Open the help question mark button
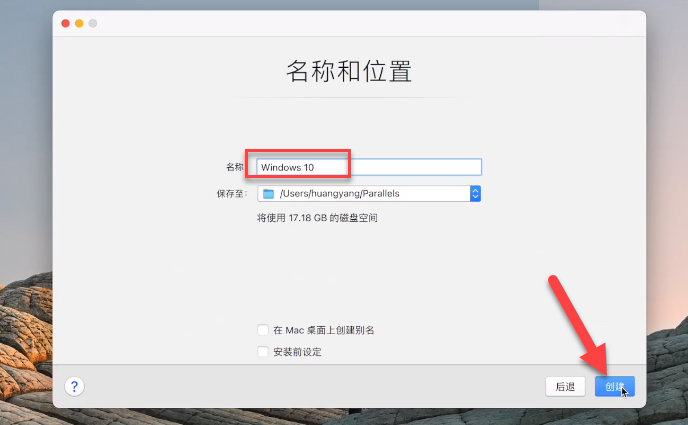Image resolution: width=688 pixels, height=425 pixels. pyautogui.click(x=74, y=386)
